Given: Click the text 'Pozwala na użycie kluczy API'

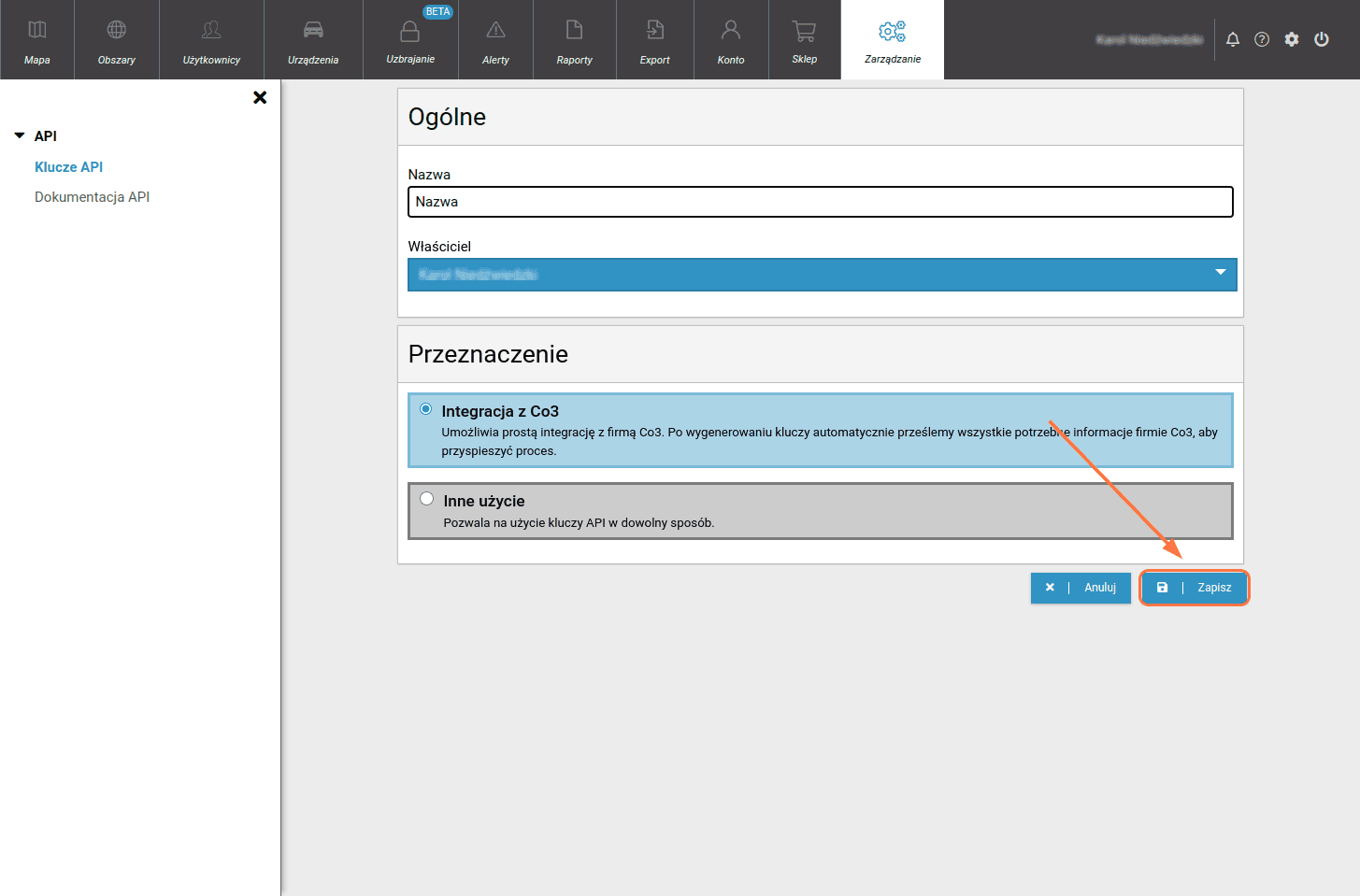Looking at the screenshot, I should 524,523.
